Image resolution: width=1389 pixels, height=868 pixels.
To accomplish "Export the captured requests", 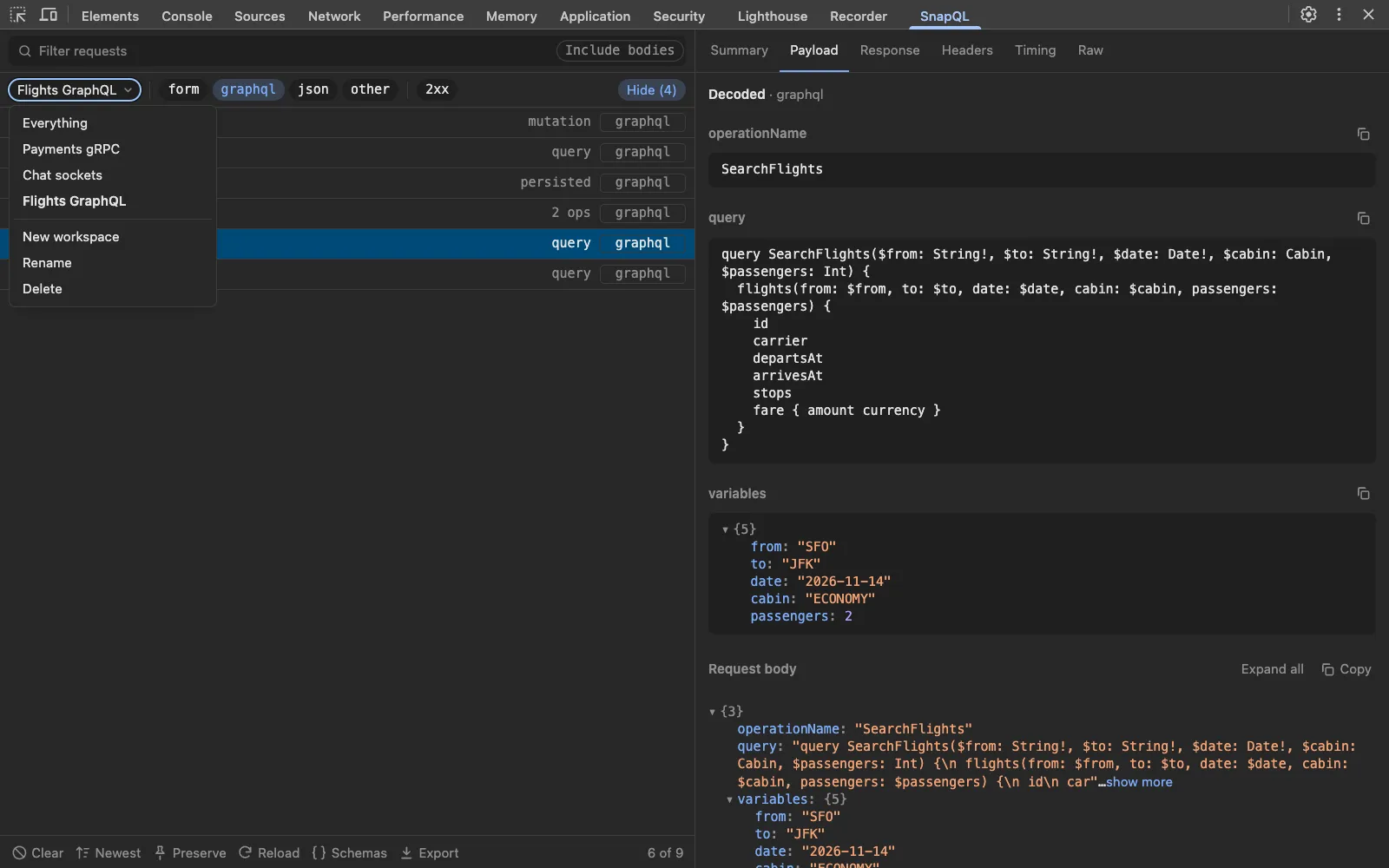I will (x=430, y=853).
